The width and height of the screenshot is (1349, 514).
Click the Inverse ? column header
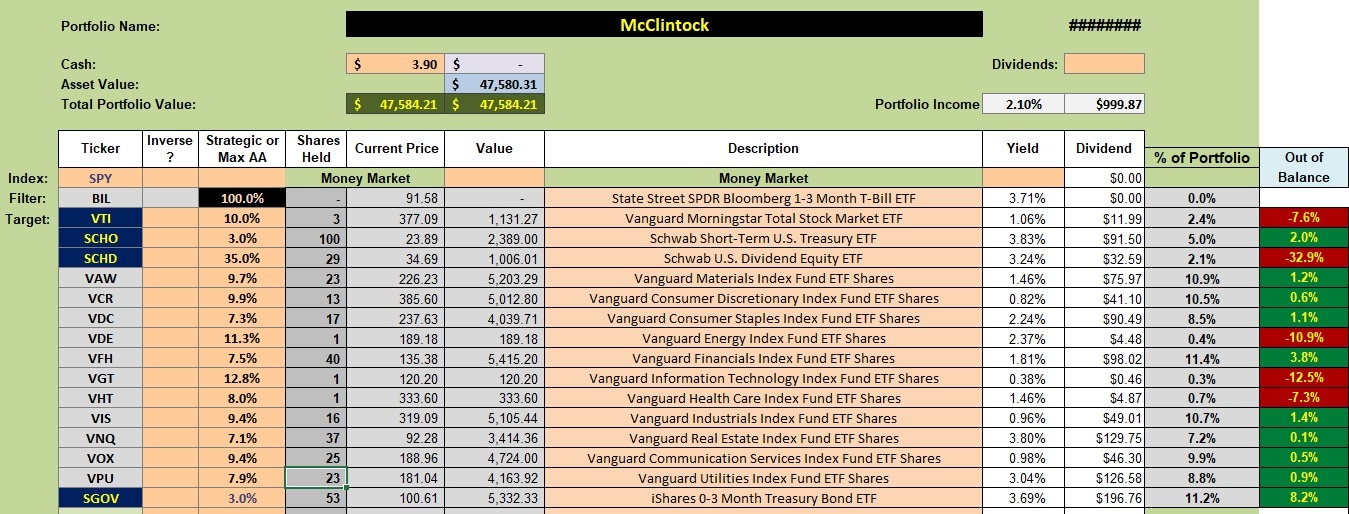pyautogui.click(x=170, y=148)
